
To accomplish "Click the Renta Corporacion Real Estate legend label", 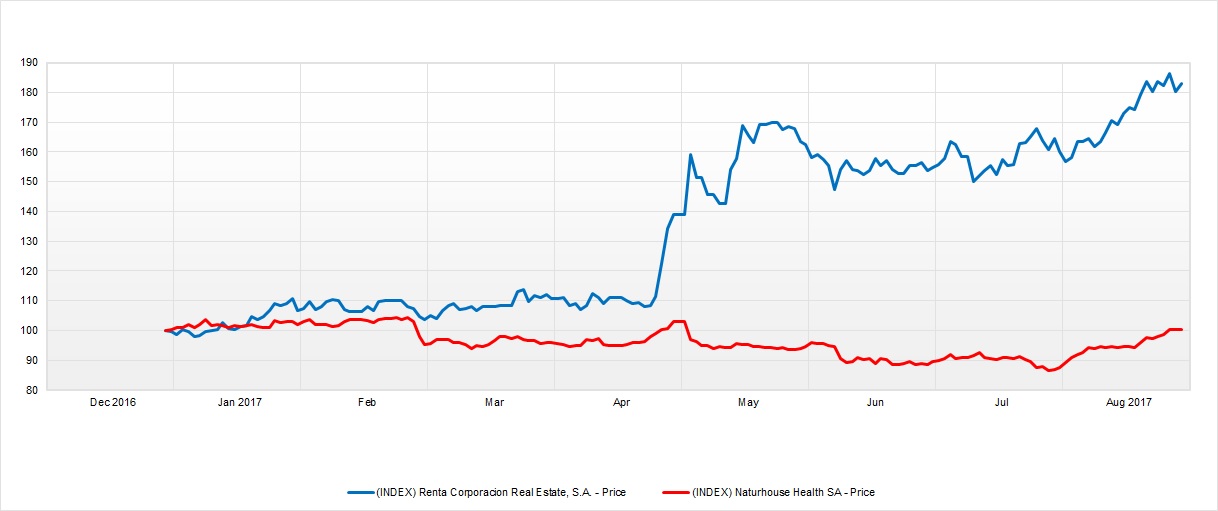I will (500, 492).
